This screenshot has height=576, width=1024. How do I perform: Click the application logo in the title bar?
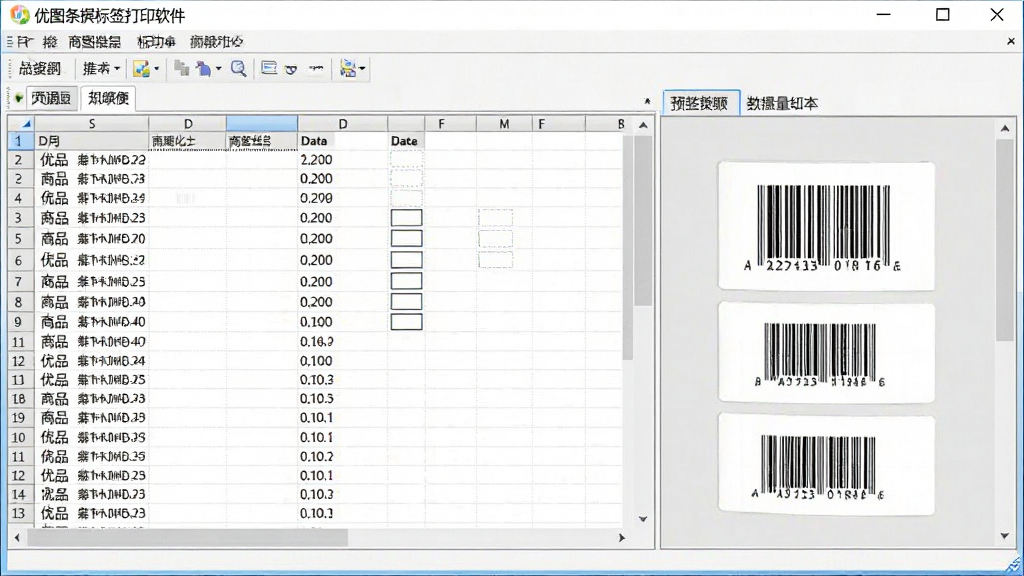(x=20, y=14)
